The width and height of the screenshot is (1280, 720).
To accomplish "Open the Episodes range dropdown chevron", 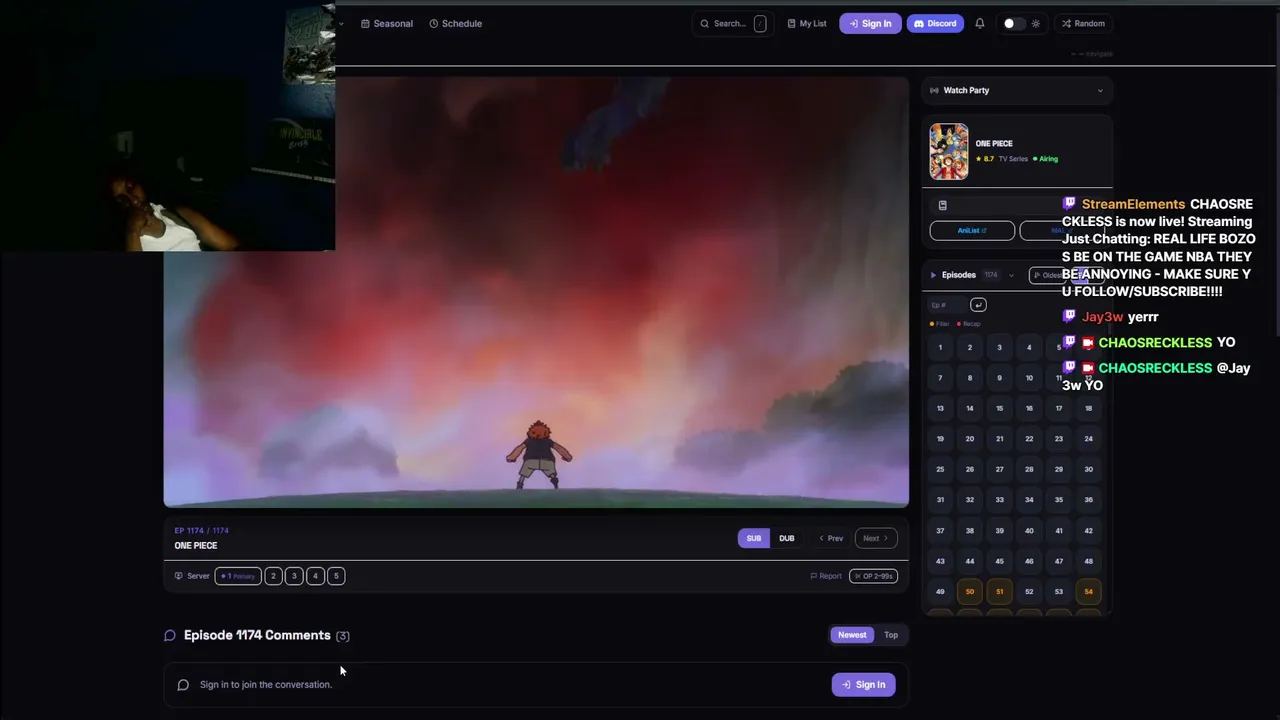I will point(1011,275).
